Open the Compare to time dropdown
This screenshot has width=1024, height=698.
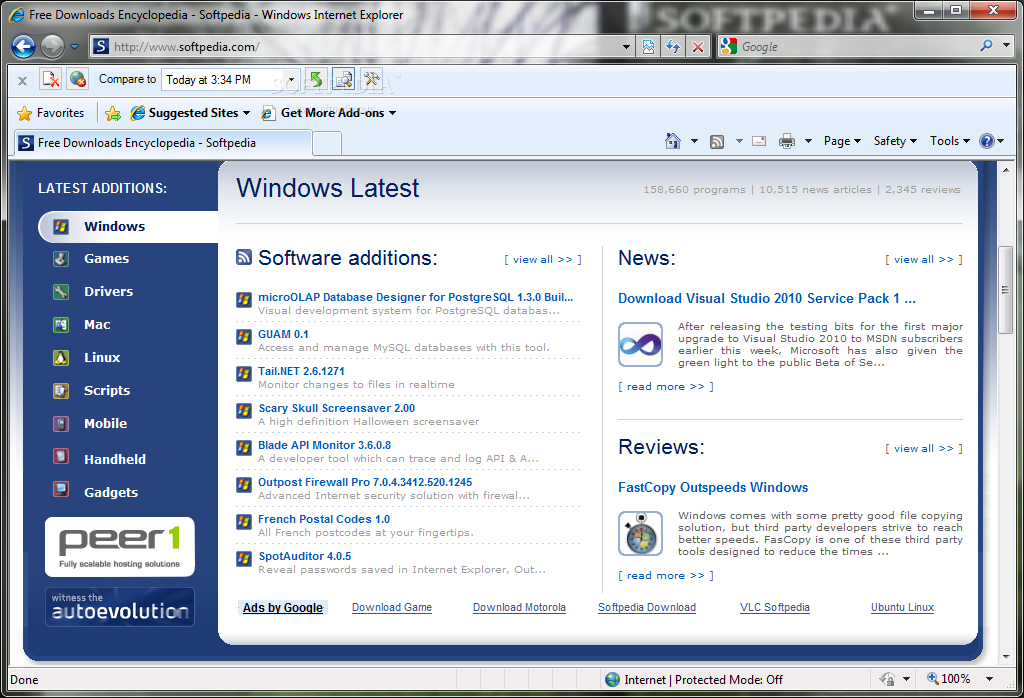[291, 80]
